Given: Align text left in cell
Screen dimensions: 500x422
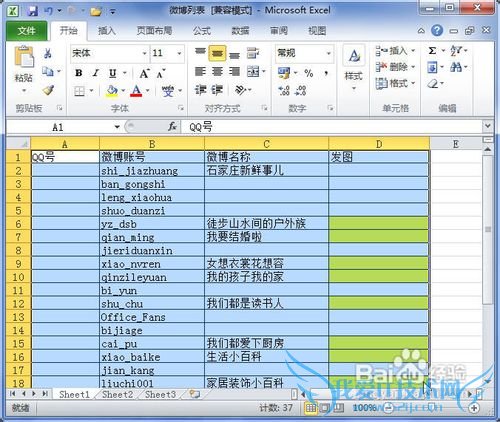Looking at the screenshot, I should pyautogui.click(x=200, y=71).
